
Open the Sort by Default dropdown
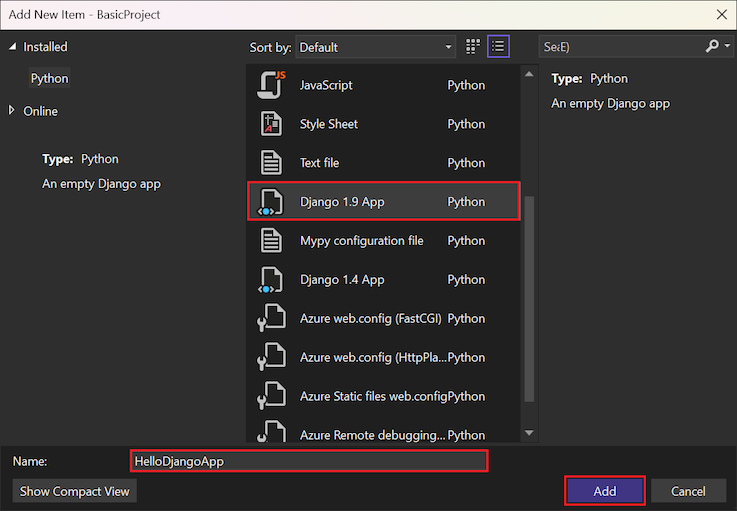click(x=376, y=47)
